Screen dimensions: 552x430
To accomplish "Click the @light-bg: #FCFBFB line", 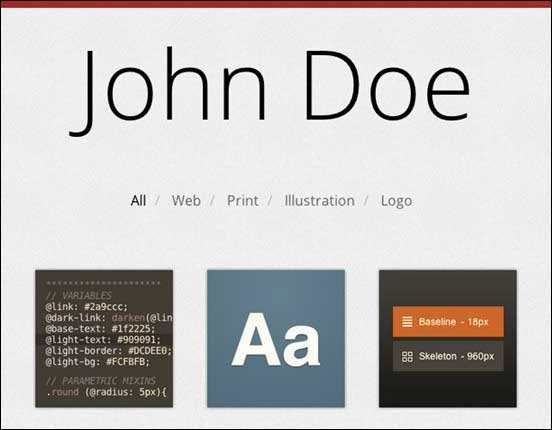I will coord(98,362).
